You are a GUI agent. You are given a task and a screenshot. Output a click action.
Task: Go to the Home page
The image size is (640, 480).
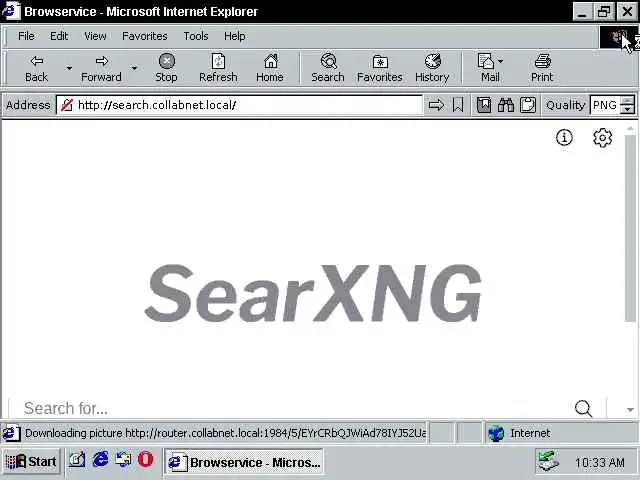click(x=270, y=69)
